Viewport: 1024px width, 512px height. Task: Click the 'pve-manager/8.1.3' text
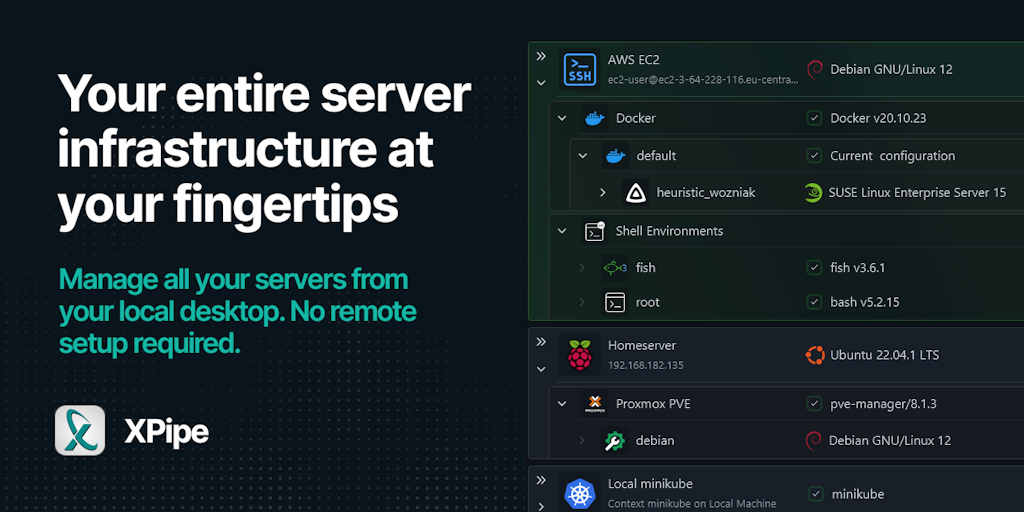(883, 404)
